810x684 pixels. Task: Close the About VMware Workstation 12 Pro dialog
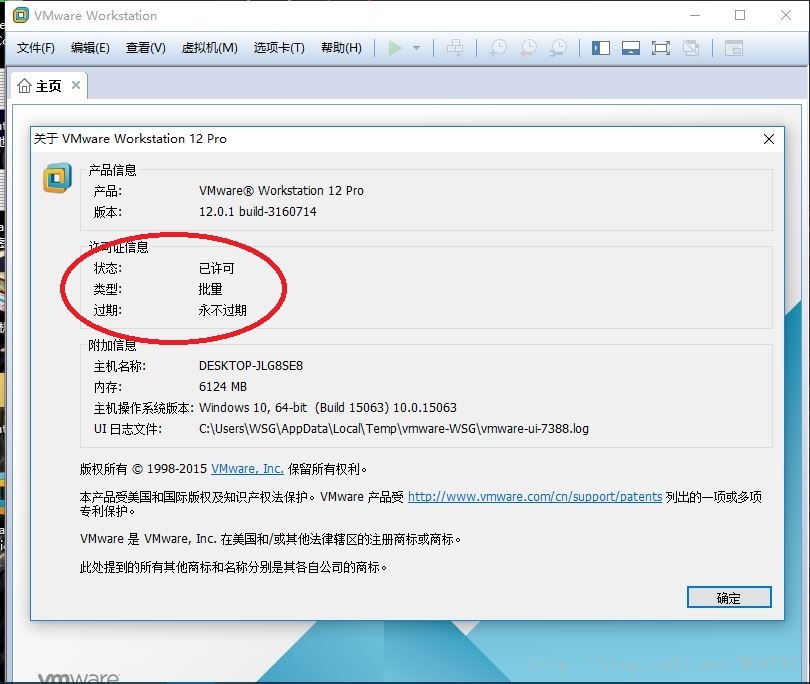(x=769, y=139)
